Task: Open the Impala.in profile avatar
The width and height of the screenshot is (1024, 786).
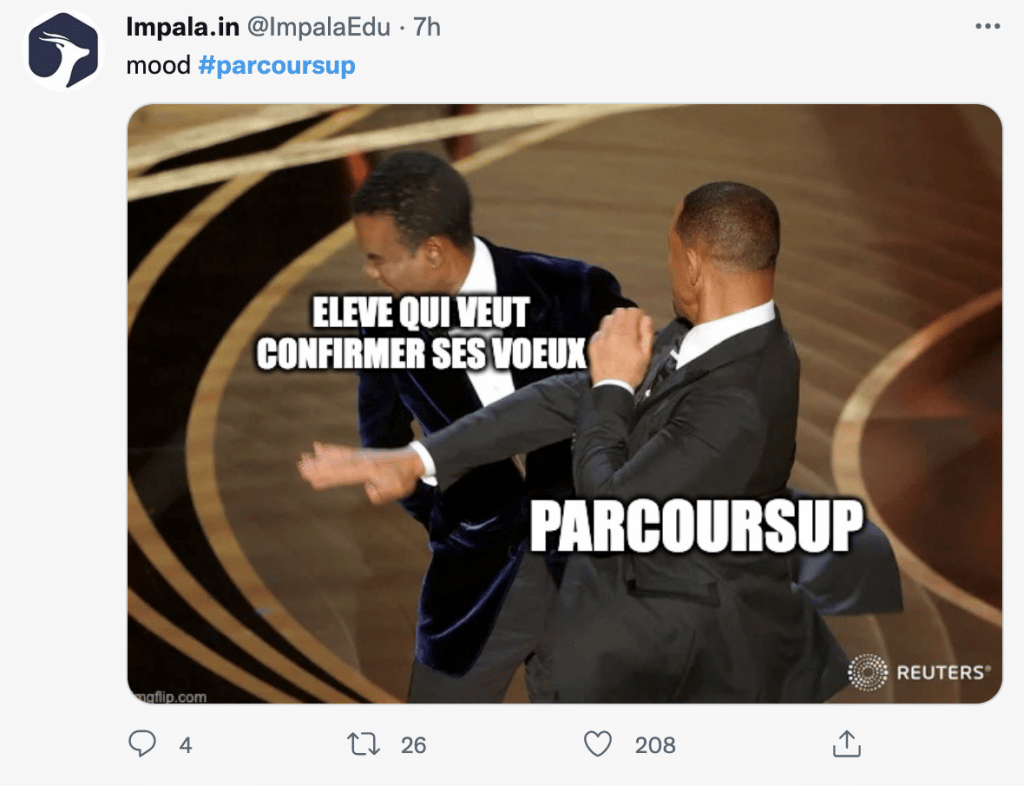Action: 63,50
